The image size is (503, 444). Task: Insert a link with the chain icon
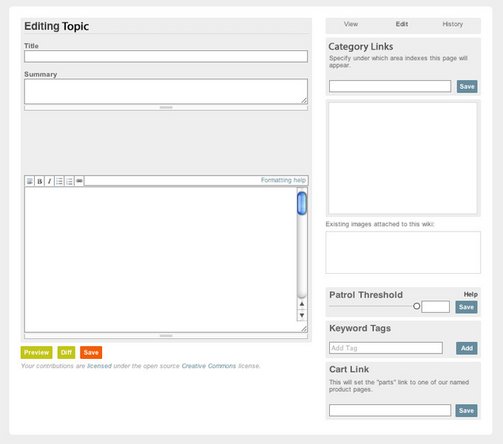pyautogui.click(x=79, y=181)
